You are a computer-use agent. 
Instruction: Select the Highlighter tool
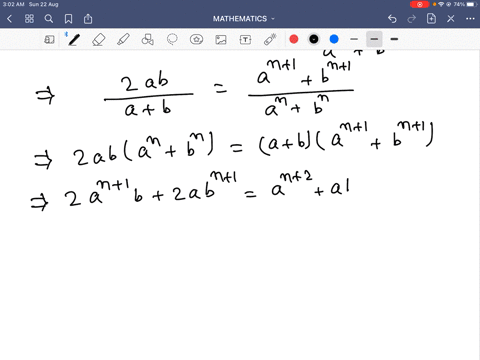coord(123,39)
